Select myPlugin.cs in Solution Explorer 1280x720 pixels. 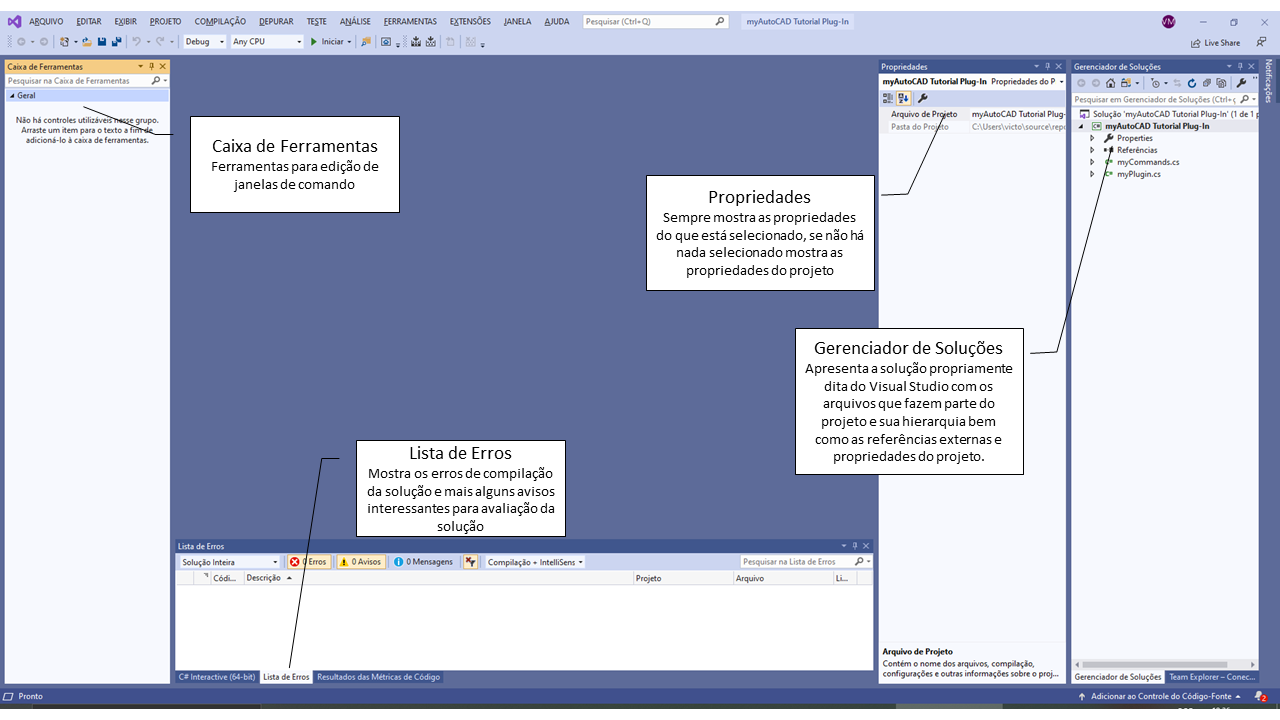point(1136,173)
